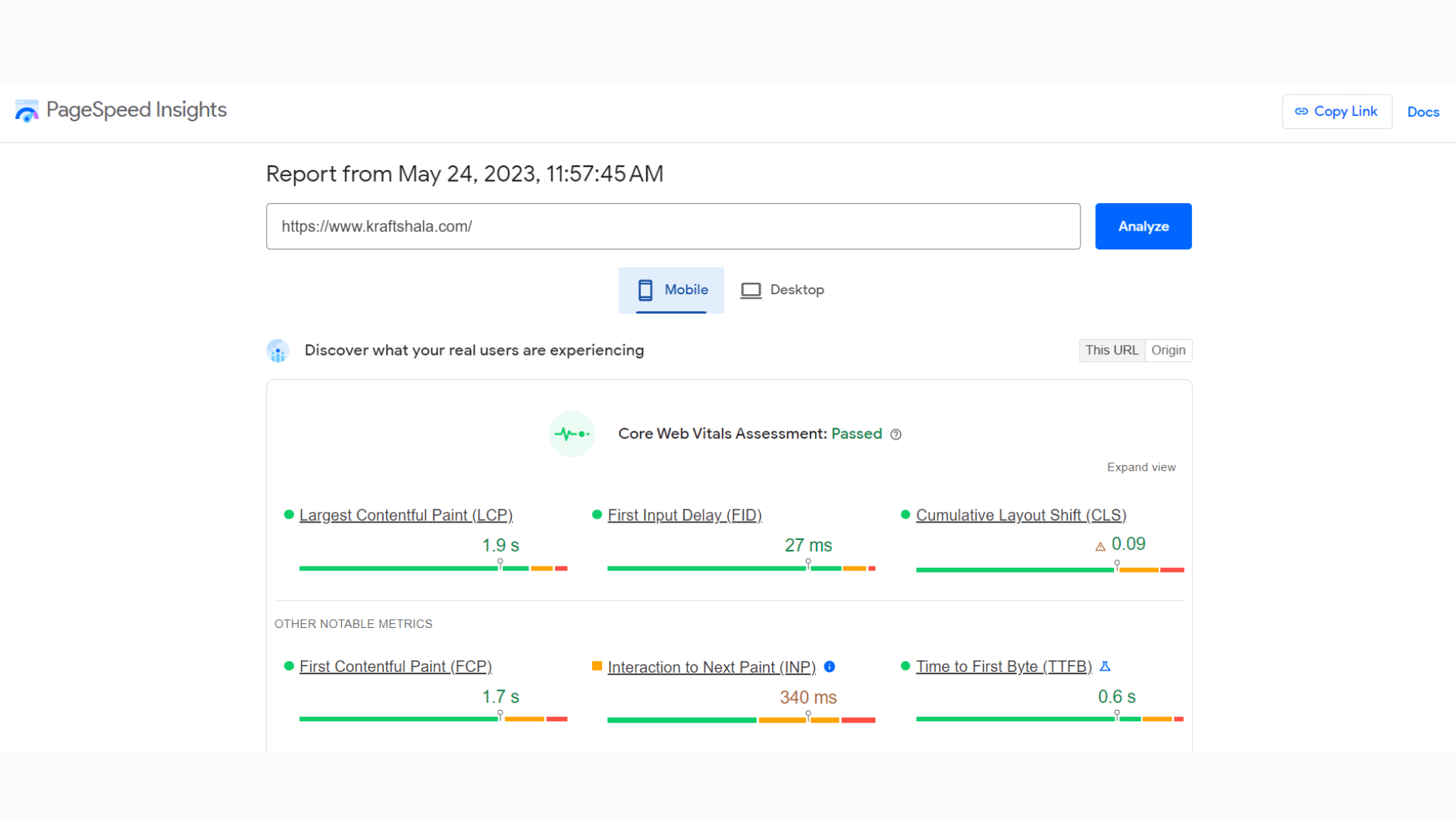The width and height of the screenshot is (1456, 819).
Task: Click the info icon beside INP
Action: point(830,667)
